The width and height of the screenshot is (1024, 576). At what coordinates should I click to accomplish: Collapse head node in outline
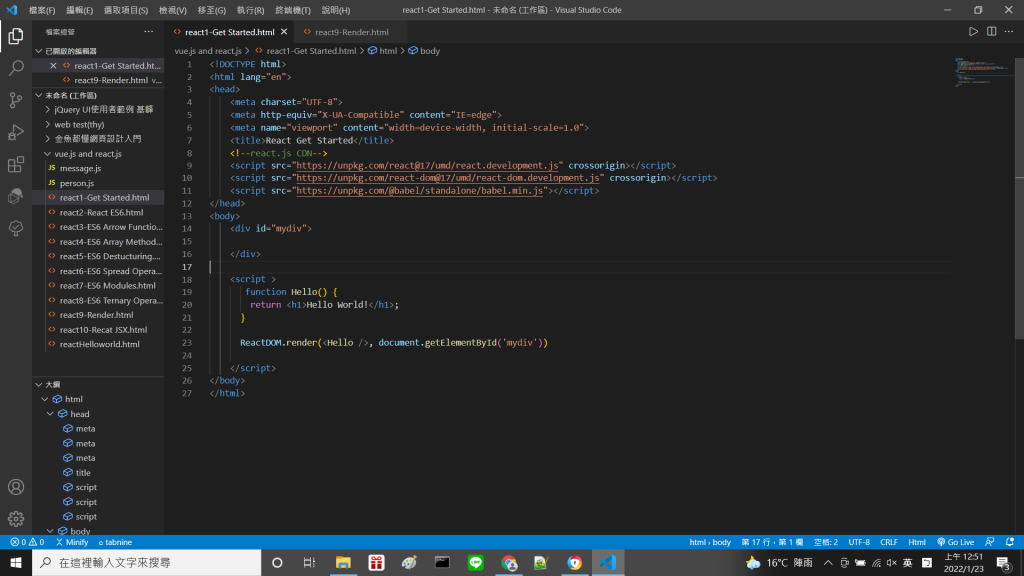[50, 414]
